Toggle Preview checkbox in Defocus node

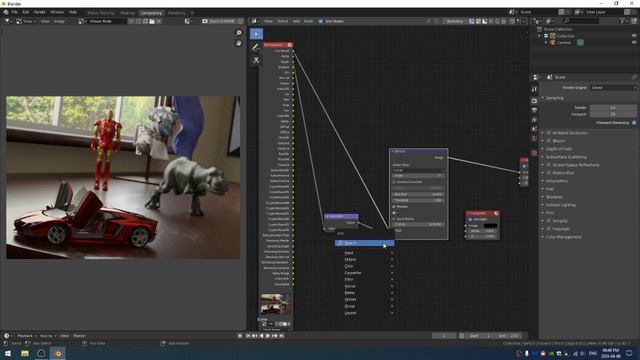(394, 207)
